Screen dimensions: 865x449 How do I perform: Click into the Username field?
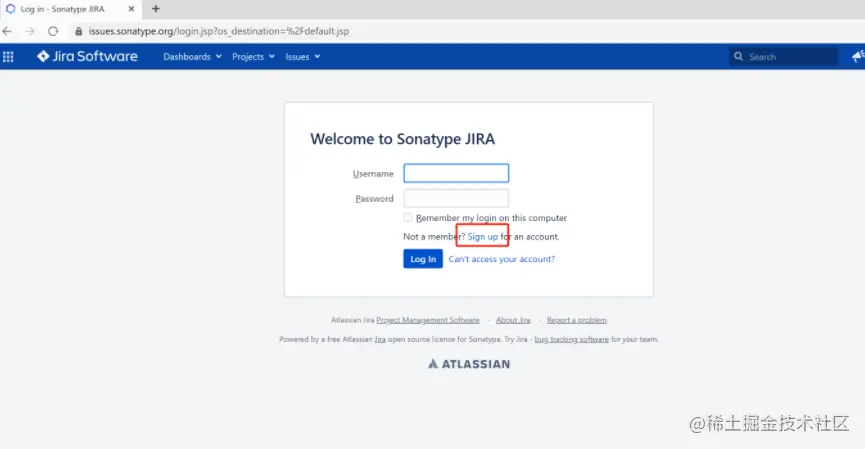pyautogui.click(x=456, y=173)
